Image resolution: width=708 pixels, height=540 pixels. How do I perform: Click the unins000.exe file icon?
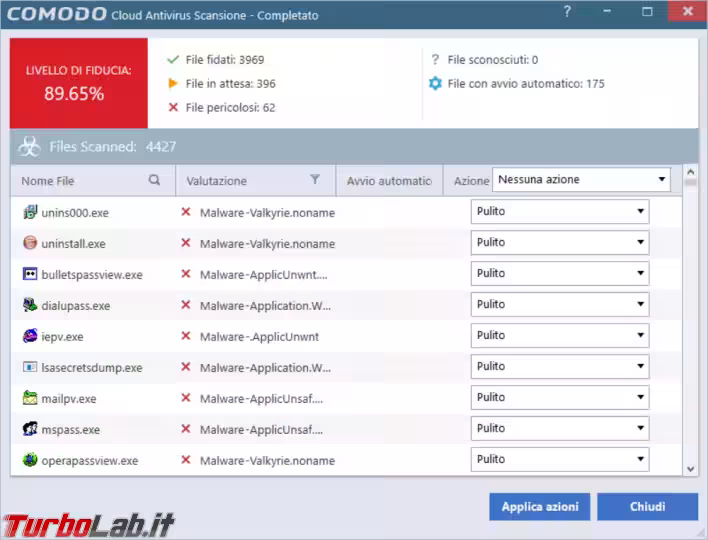pos(30,212)
